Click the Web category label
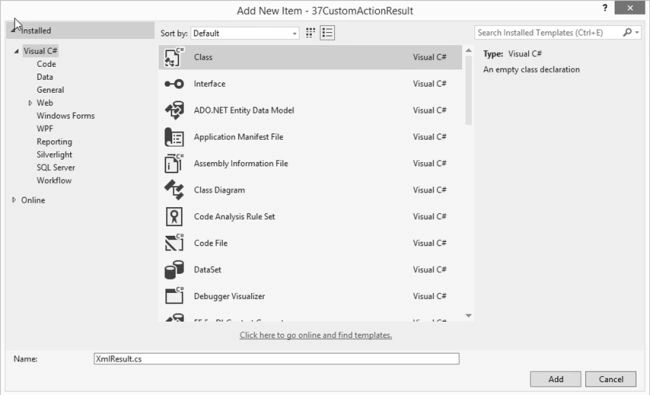This screenshot has height=395, width=650. point(45,103)
